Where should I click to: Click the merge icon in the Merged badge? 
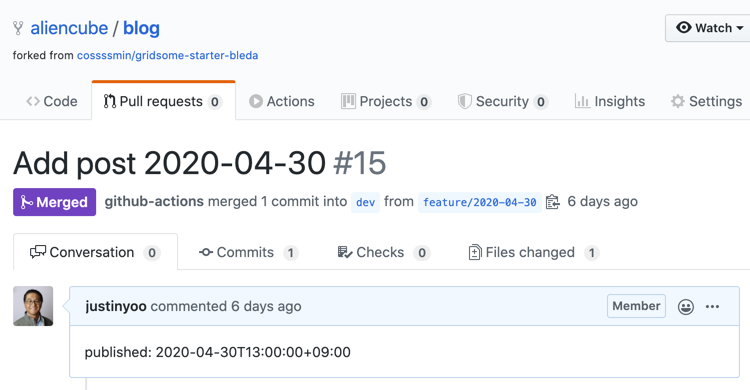26,202
